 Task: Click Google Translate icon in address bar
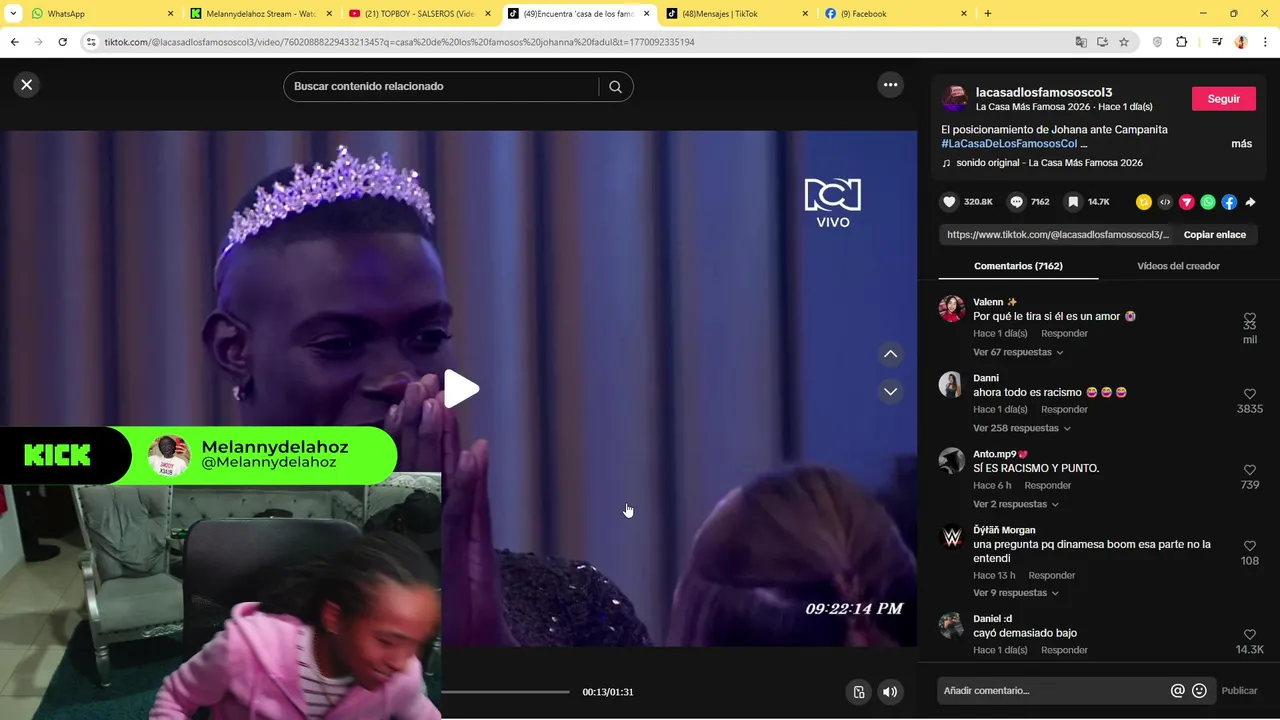click(x=1081, y=42)
